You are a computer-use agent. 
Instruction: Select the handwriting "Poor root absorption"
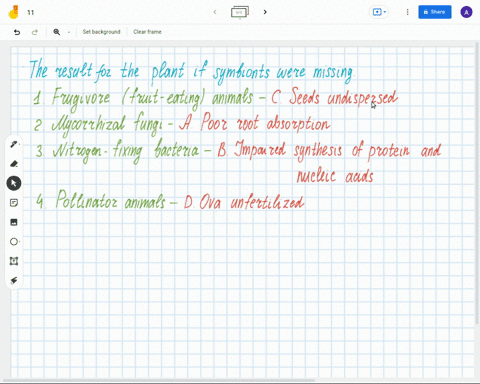pyautogui.click(x=265, y=123)
